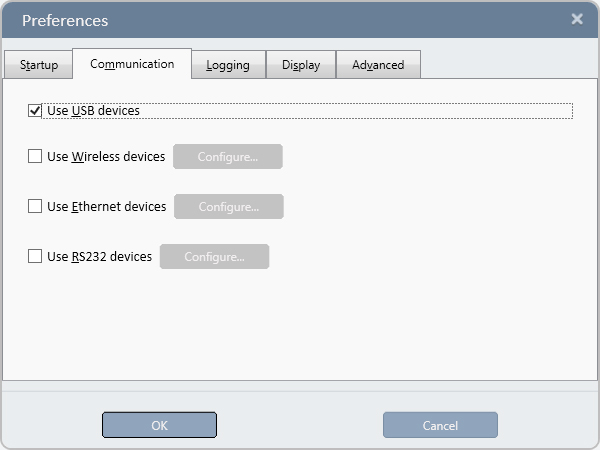Enable the Use Wireless devices checkbox box
The width and height of the screenshot is (600, 450).
click(35, 156)
